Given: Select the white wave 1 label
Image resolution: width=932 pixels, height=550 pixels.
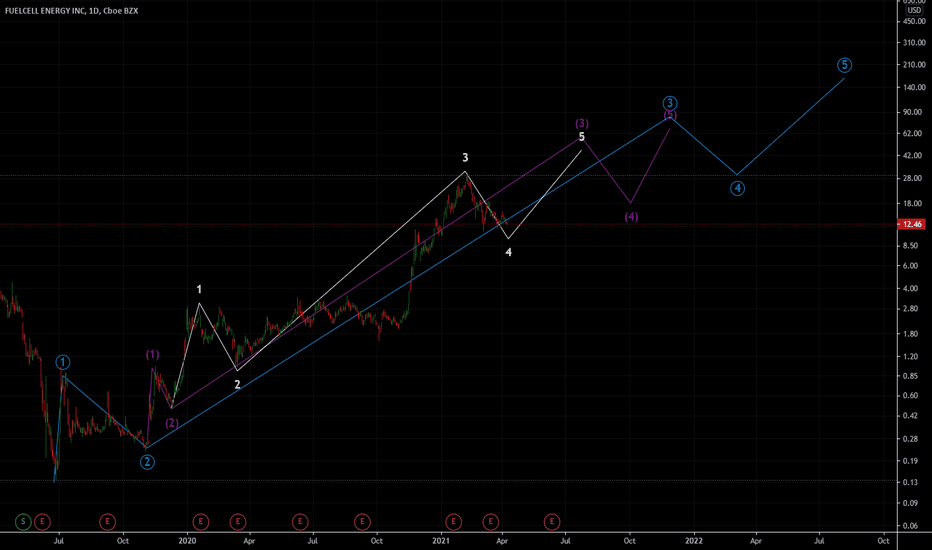Looking at the screenshot, I should (199, 289).
